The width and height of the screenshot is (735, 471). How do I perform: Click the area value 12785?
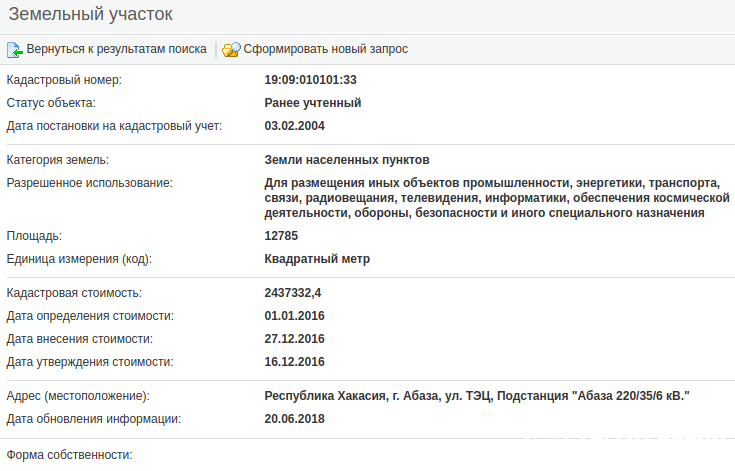[x=281, y=236]
